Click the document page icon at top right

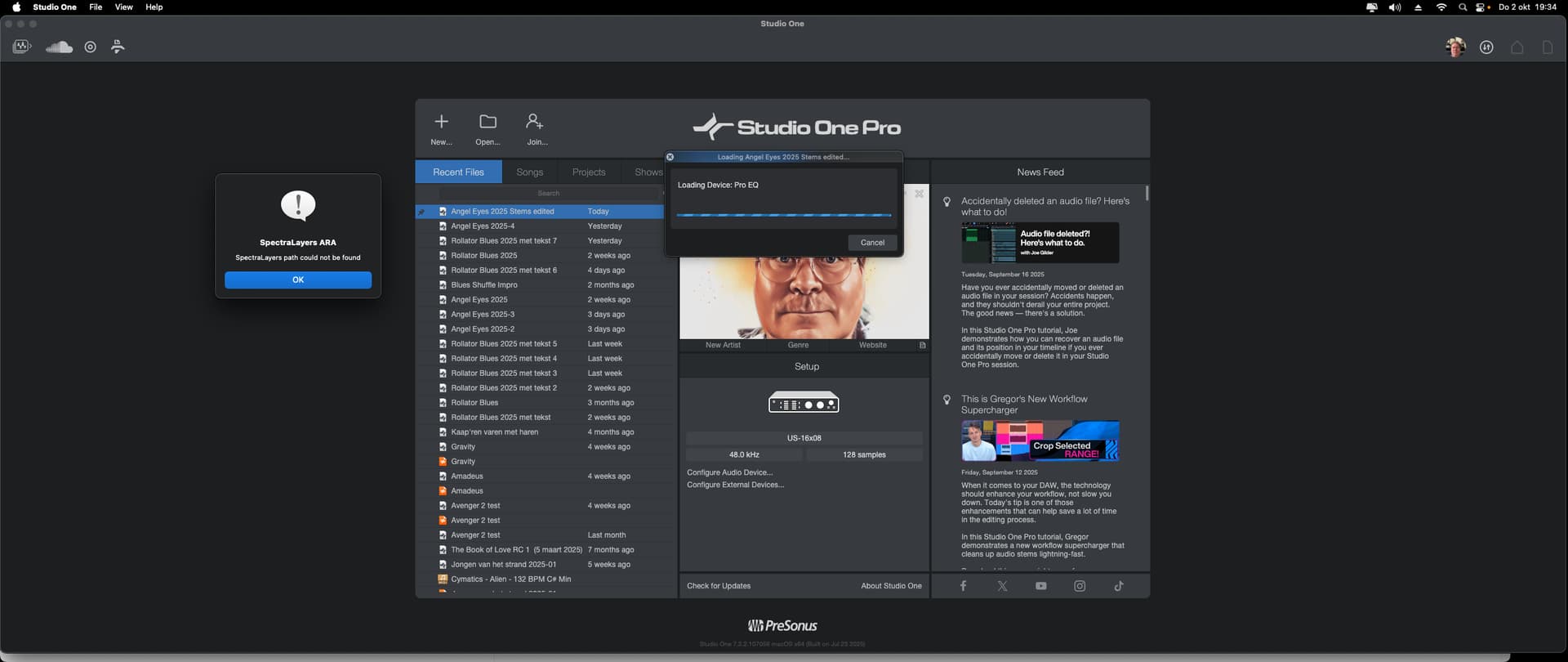coord(1548,47)
